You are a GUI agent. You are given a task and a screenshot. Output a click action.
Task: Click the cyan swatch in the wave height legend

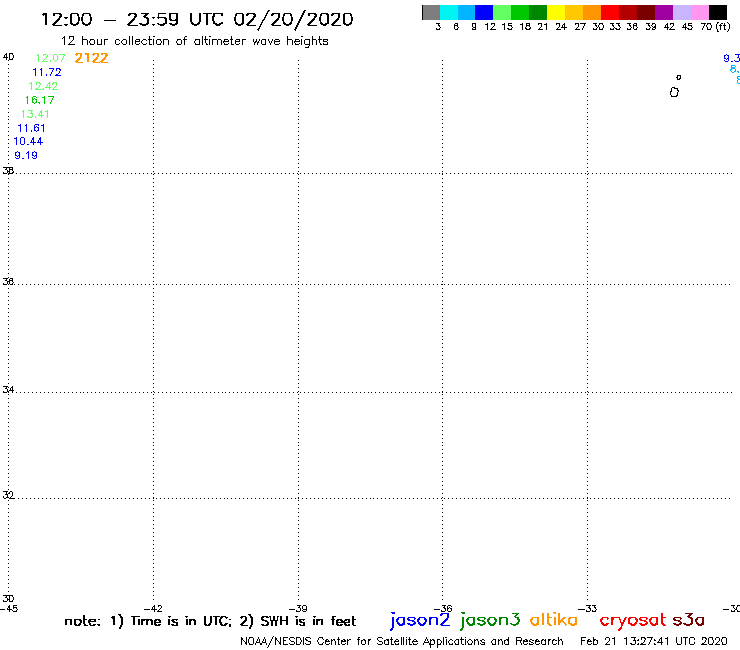tap(449, 12)
